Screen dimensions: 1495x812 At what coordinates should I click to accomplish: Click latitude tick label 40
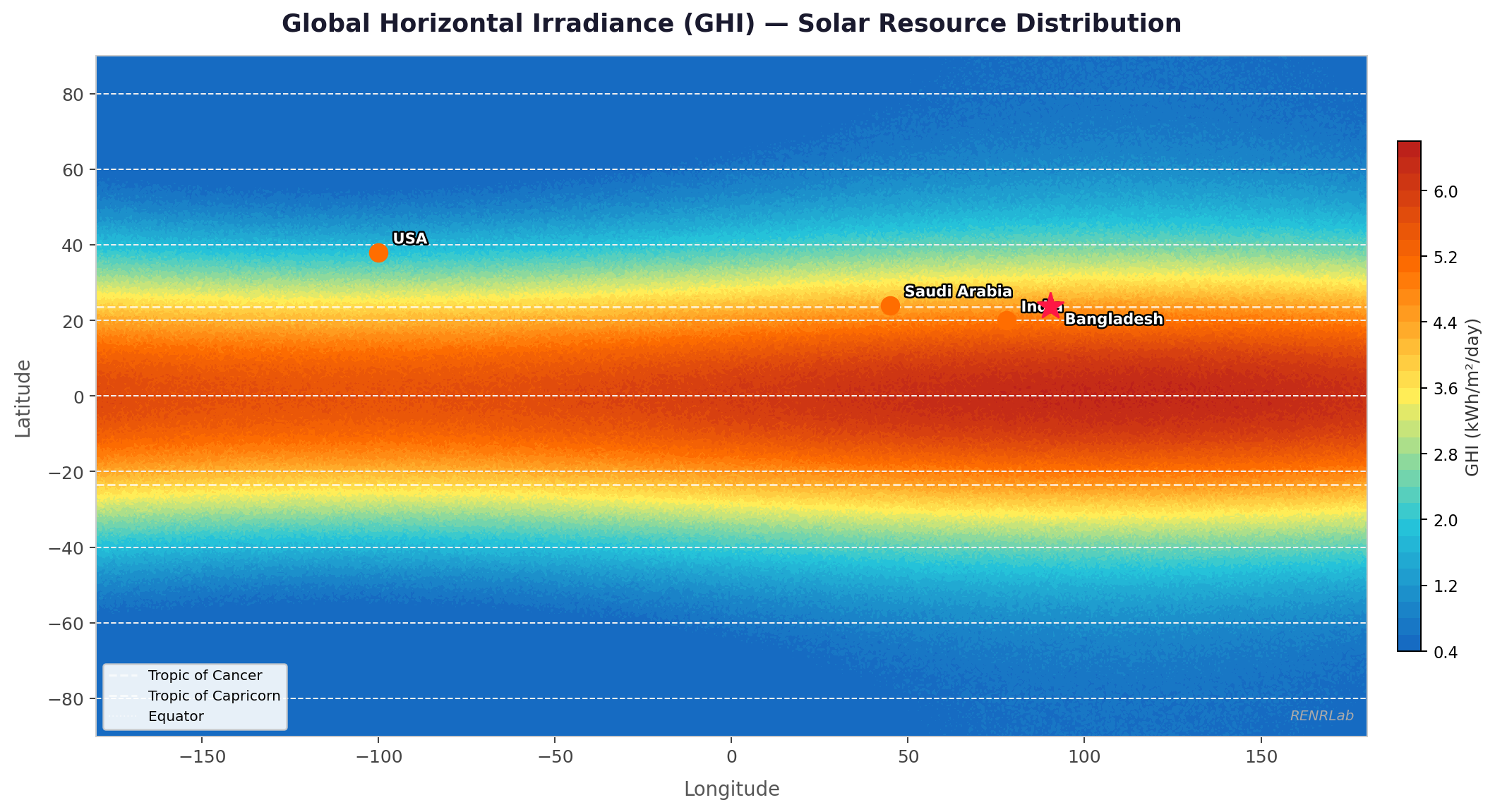(x=74, y=245)
